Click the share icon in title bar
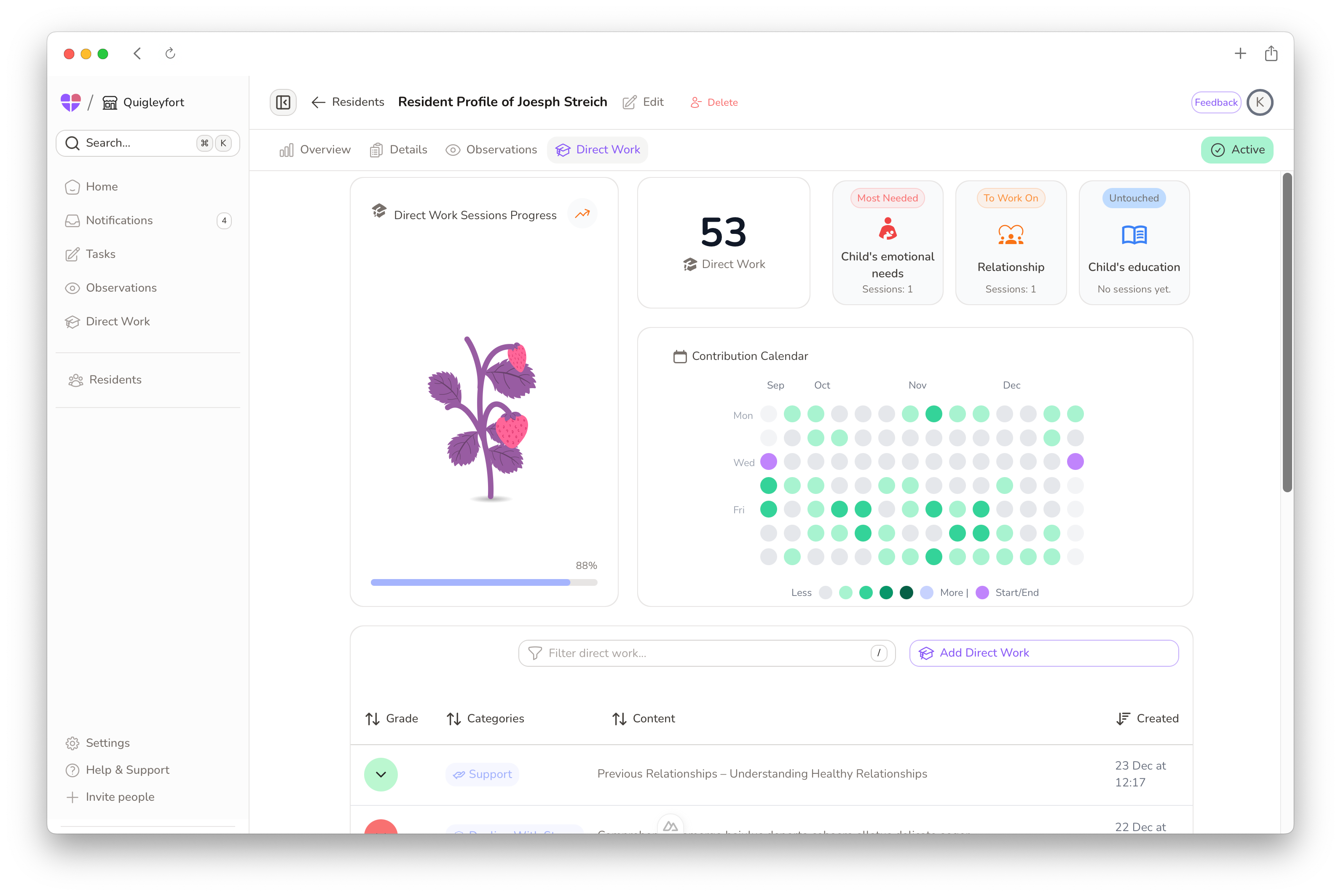The height and width of the screenshot is (896, 1341). click(1271, 54)
